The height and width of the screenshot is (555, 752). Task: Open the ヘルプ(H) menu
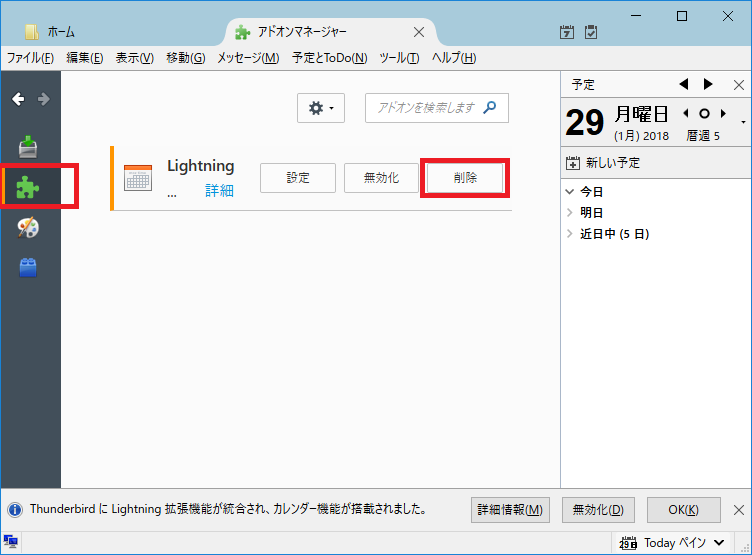pyautogui.click(x=454, y=58)
